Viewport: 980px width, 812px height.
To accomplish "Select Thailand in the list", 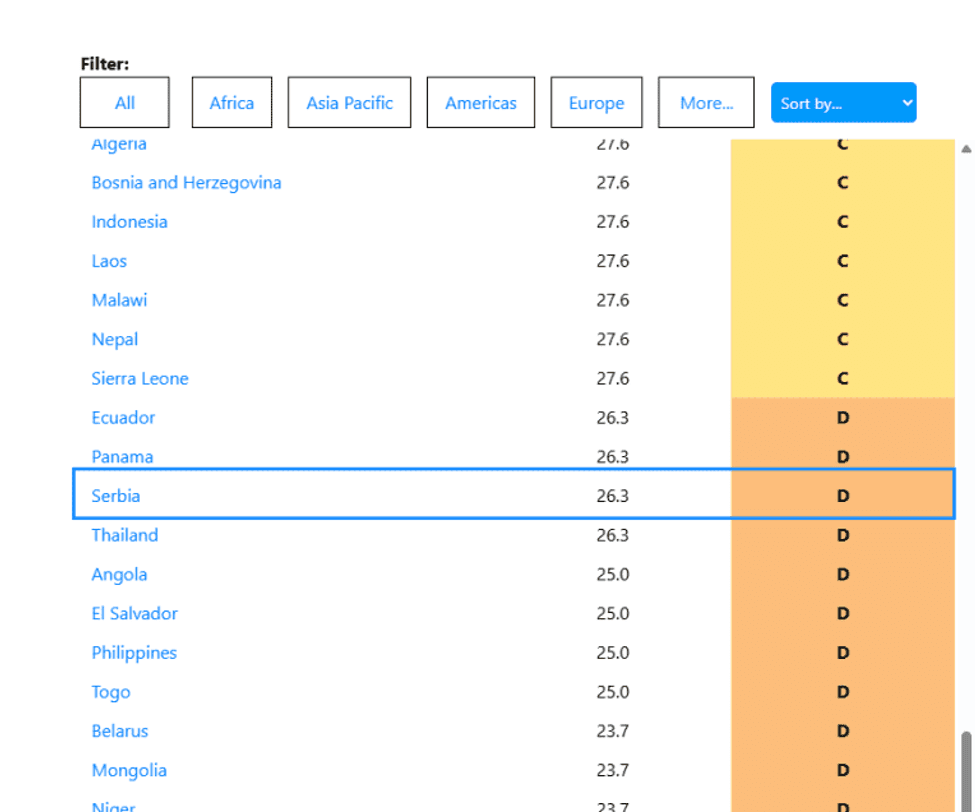I will point(125,535).
